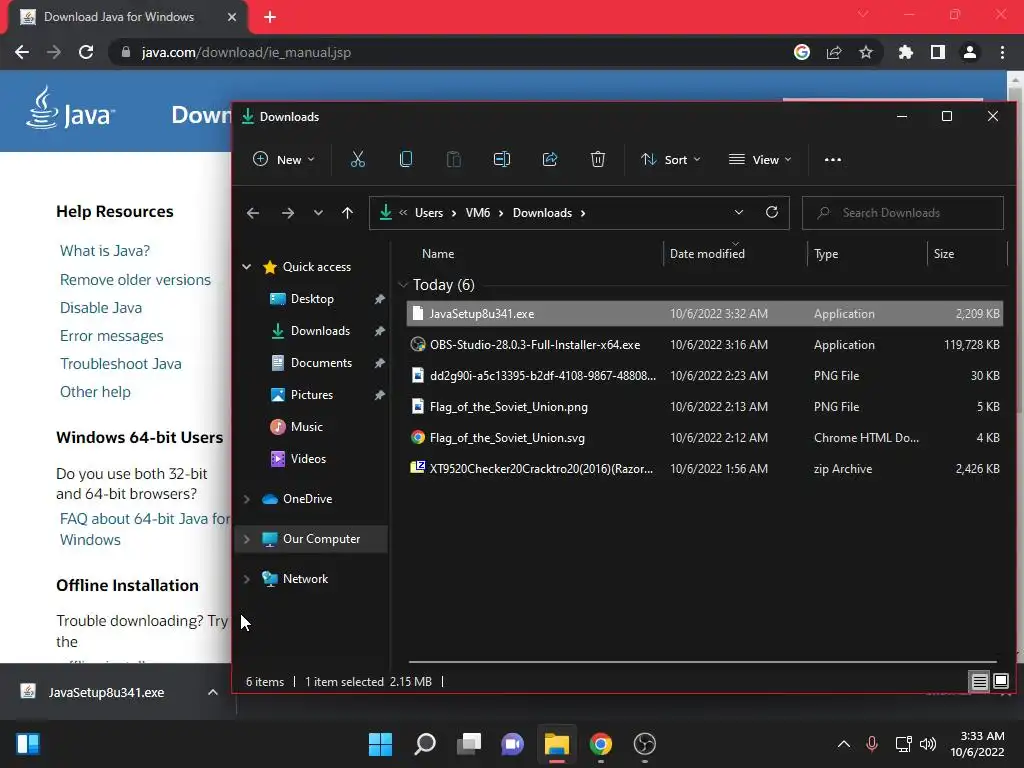Viewport: 1024px width, 768px height.
Task: Collapse the Today (6) group
Action: (x=403, y=285)
